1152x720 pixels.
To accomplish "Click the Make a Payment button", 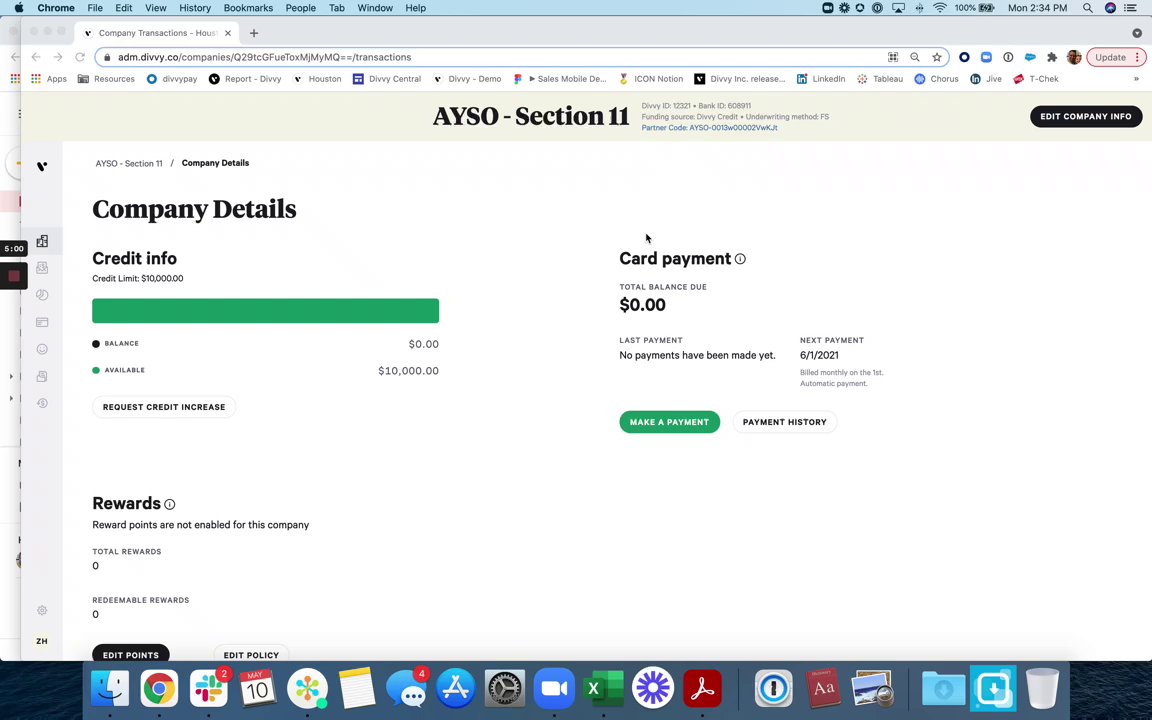I will (669, 422).
